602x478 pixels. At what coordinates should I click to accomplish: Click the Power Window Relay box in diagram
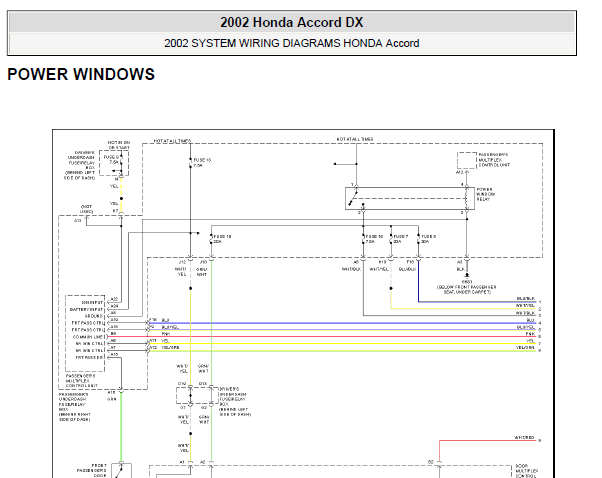(x=410, y=198)
